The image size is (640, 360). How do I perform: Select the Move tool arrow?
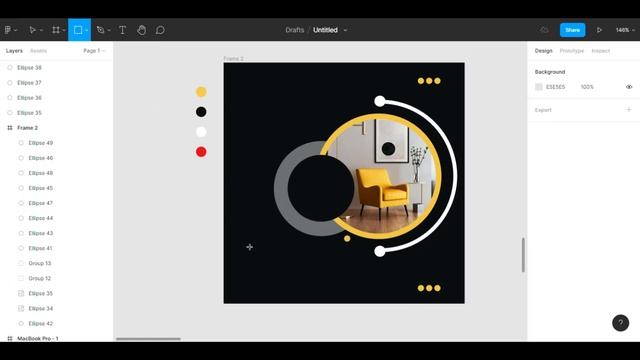(x=32, y=30)
